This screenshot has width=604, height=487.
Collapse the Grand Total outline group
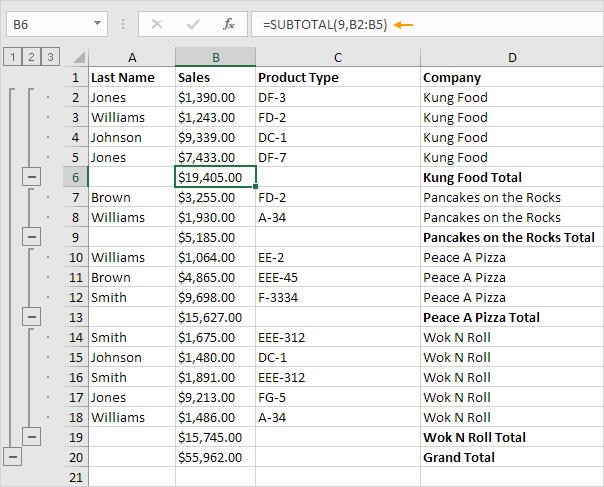[12, 457]
